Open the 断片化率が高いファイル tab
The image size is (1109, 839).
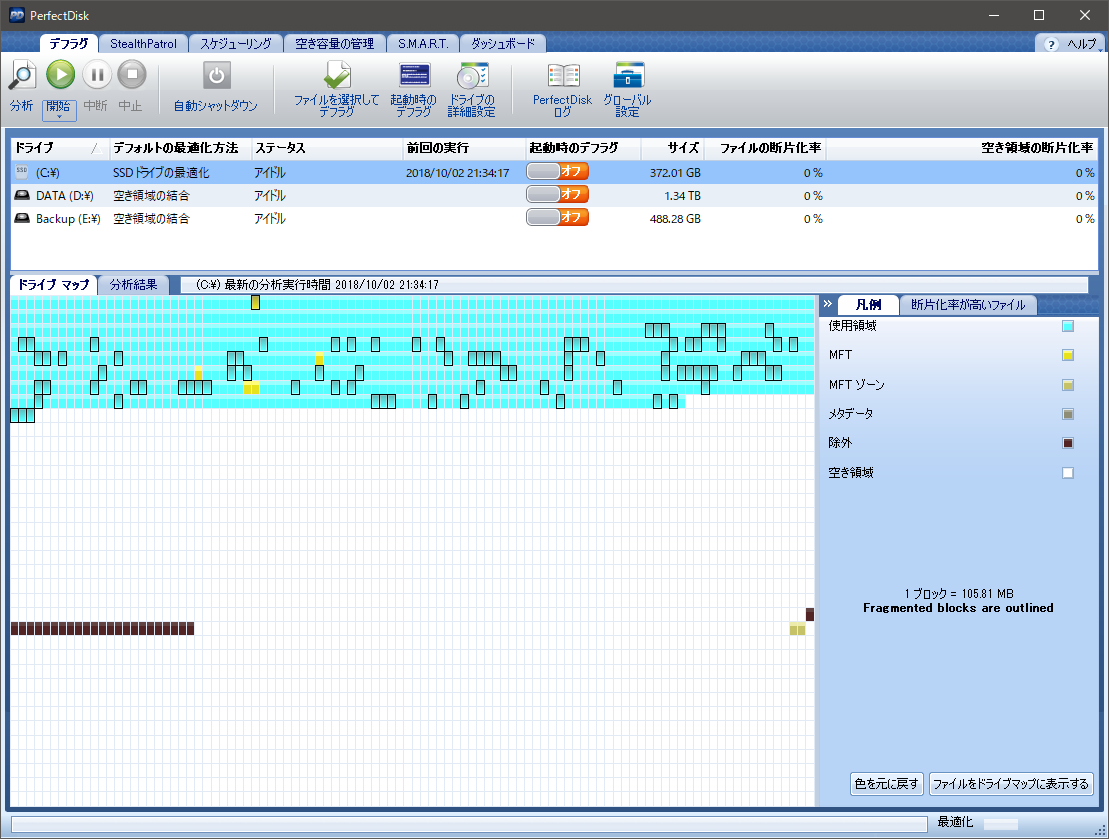pyautogui.click(x=968, y=304)
